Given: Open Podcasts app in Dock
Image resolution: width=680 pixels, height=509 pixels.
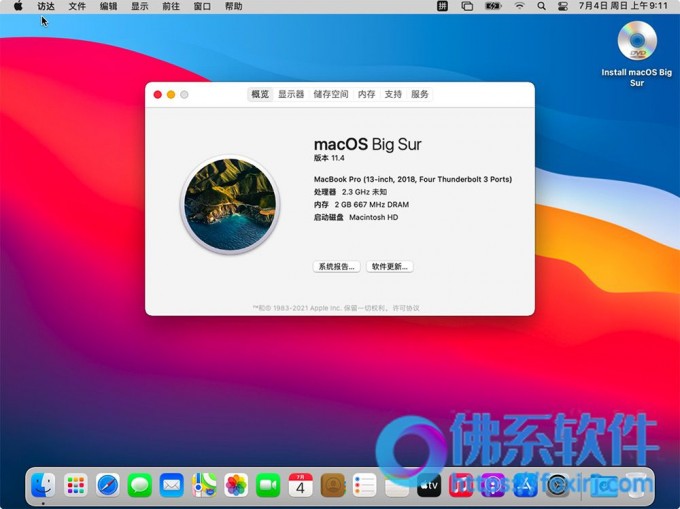Looking at the screenshot, I should (493, 485).
